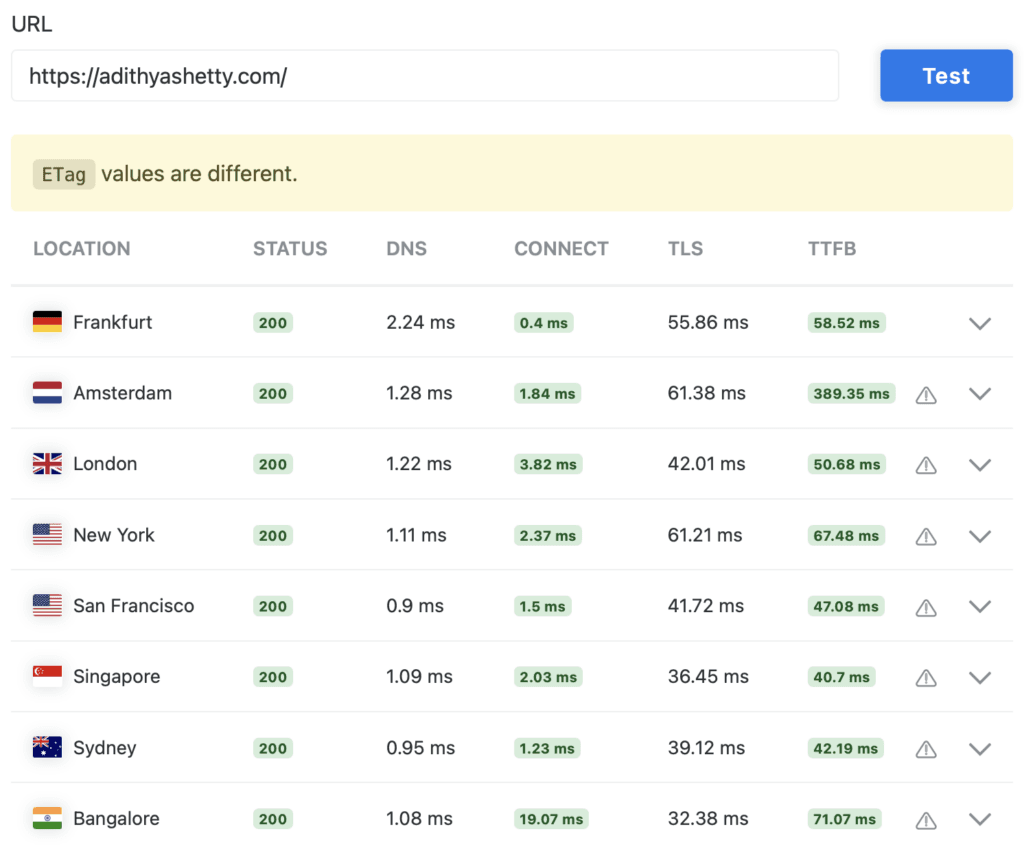
Task: Click the URL input field
Action: point(424,76)
